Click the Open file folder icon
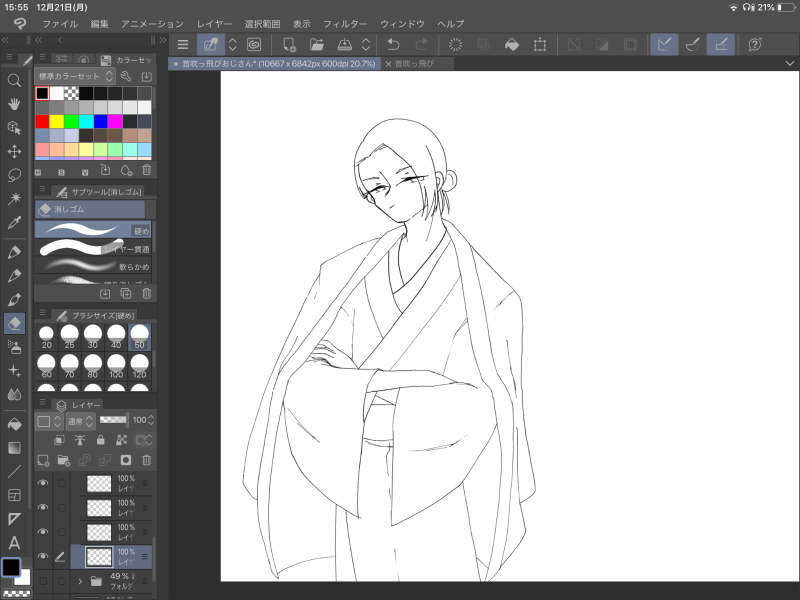 click(317, 45)
